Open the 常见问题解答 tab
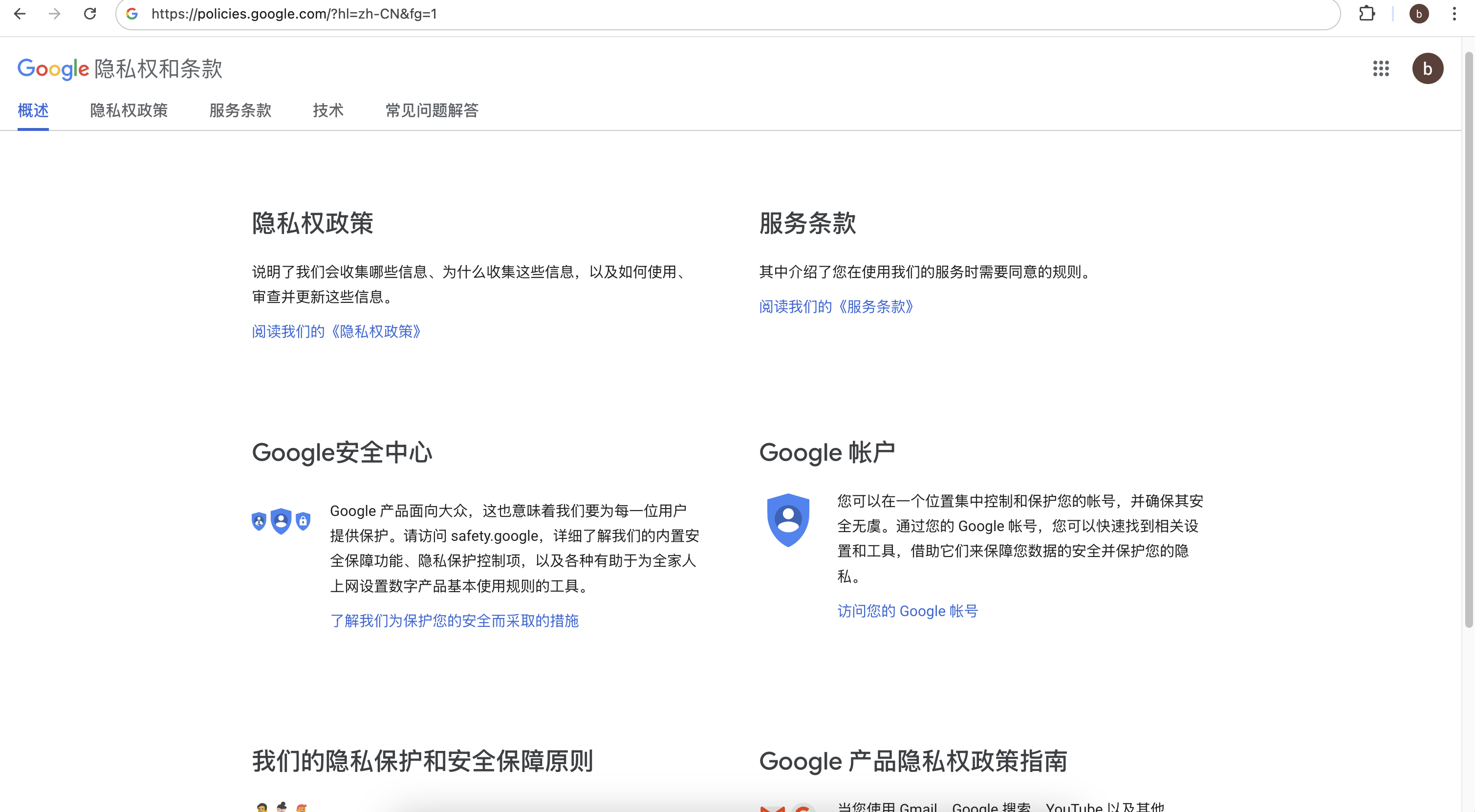 pyautogui.click(x=432, y=110)
